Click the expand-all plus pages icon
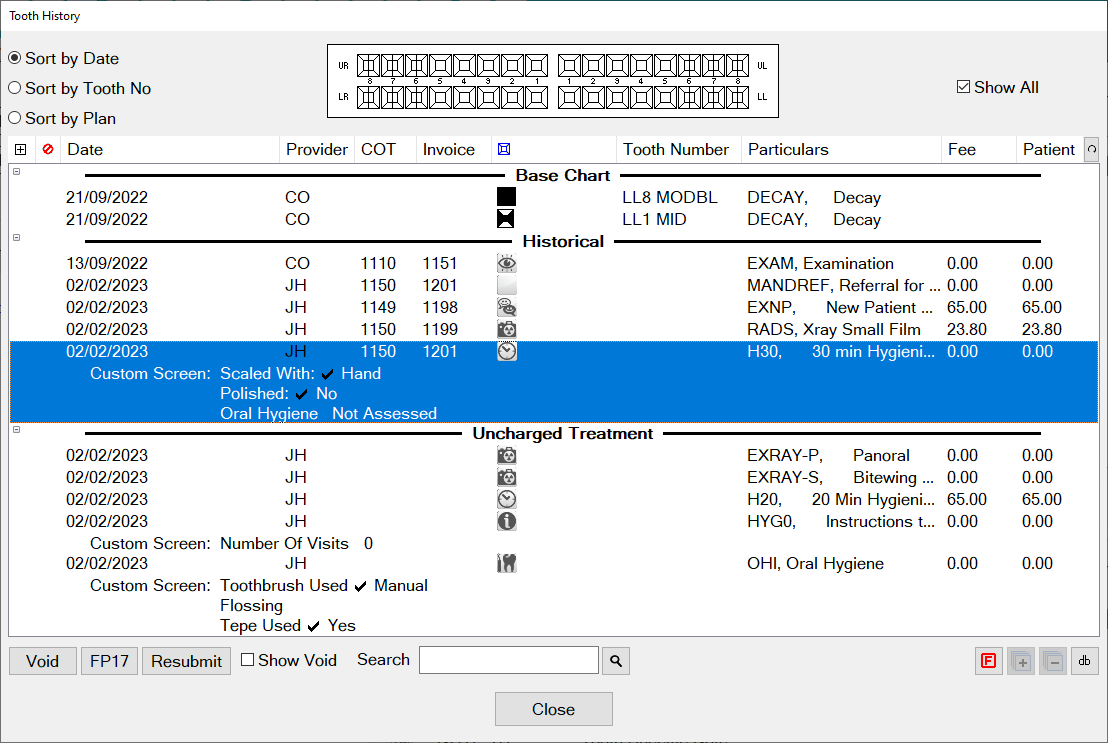Screen dimensions: 1108x743 point(1021,661)
